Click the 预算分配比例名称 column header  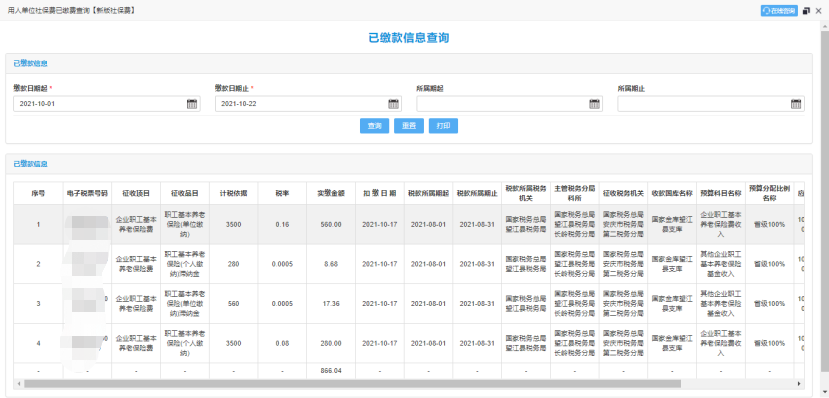pyautogui.click(x=769, y=193)
